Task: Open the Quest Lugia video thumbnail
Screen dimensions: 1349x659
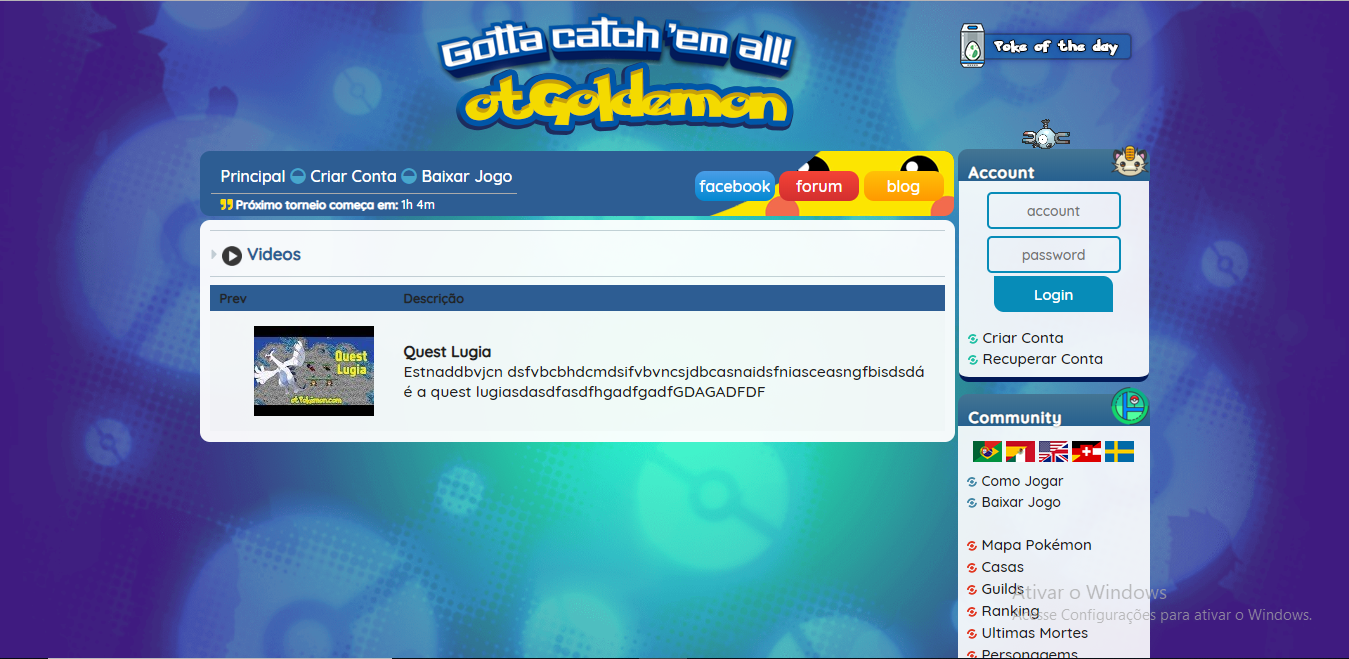Action: pos(314,371)
